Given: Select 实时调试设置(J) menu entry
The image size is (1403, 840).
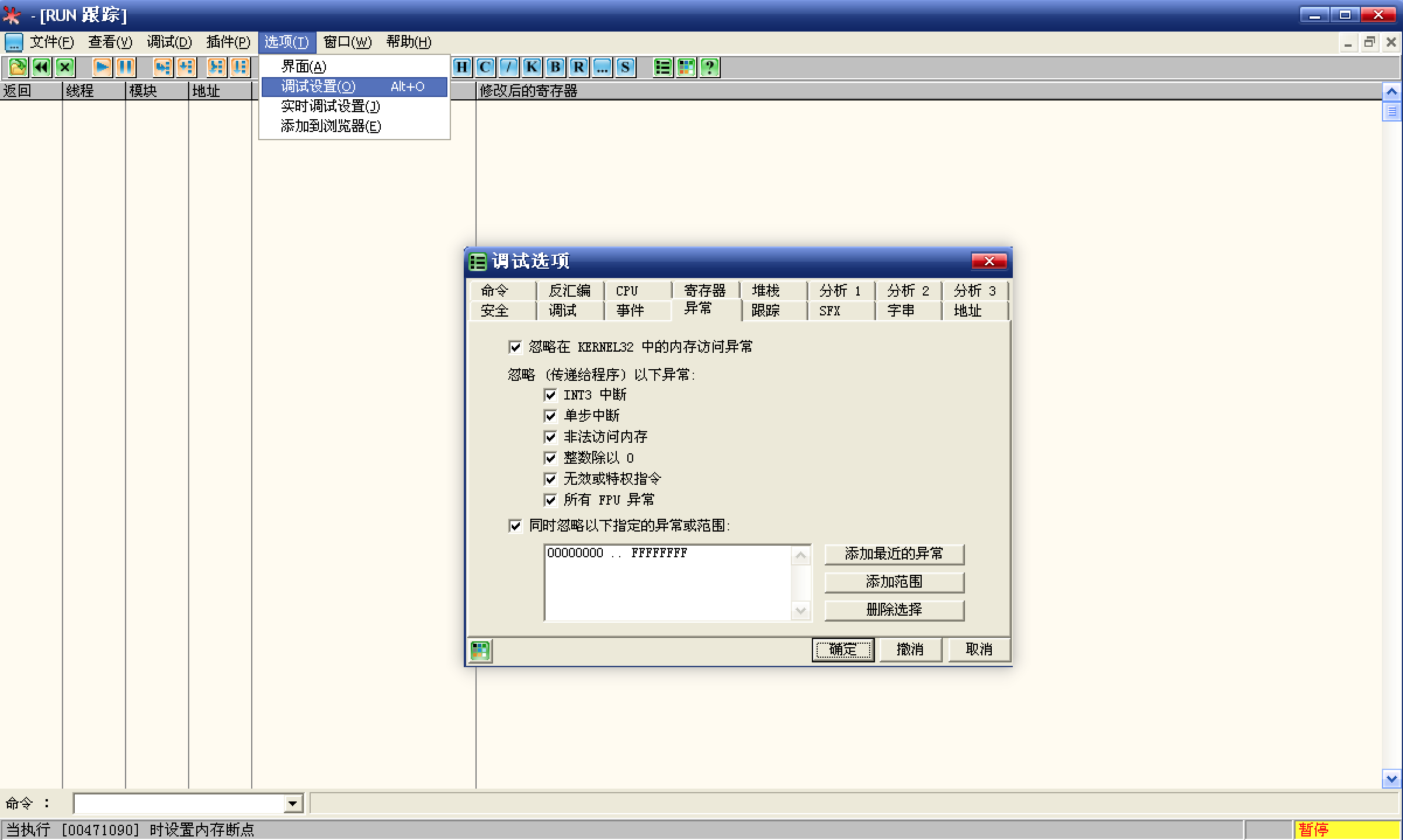Looking at the screenshot, I should (330, 106).
